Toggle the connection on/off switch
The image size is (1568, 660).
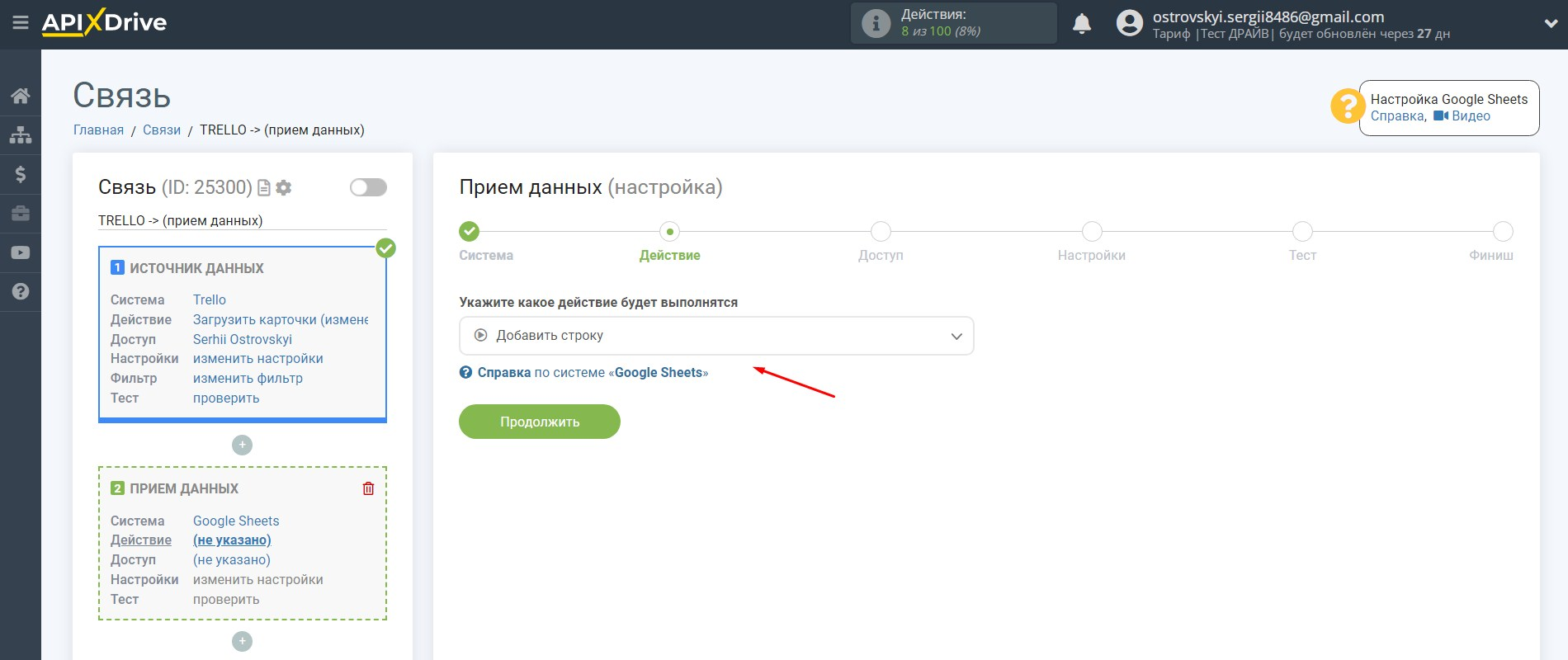coord(368,187)
